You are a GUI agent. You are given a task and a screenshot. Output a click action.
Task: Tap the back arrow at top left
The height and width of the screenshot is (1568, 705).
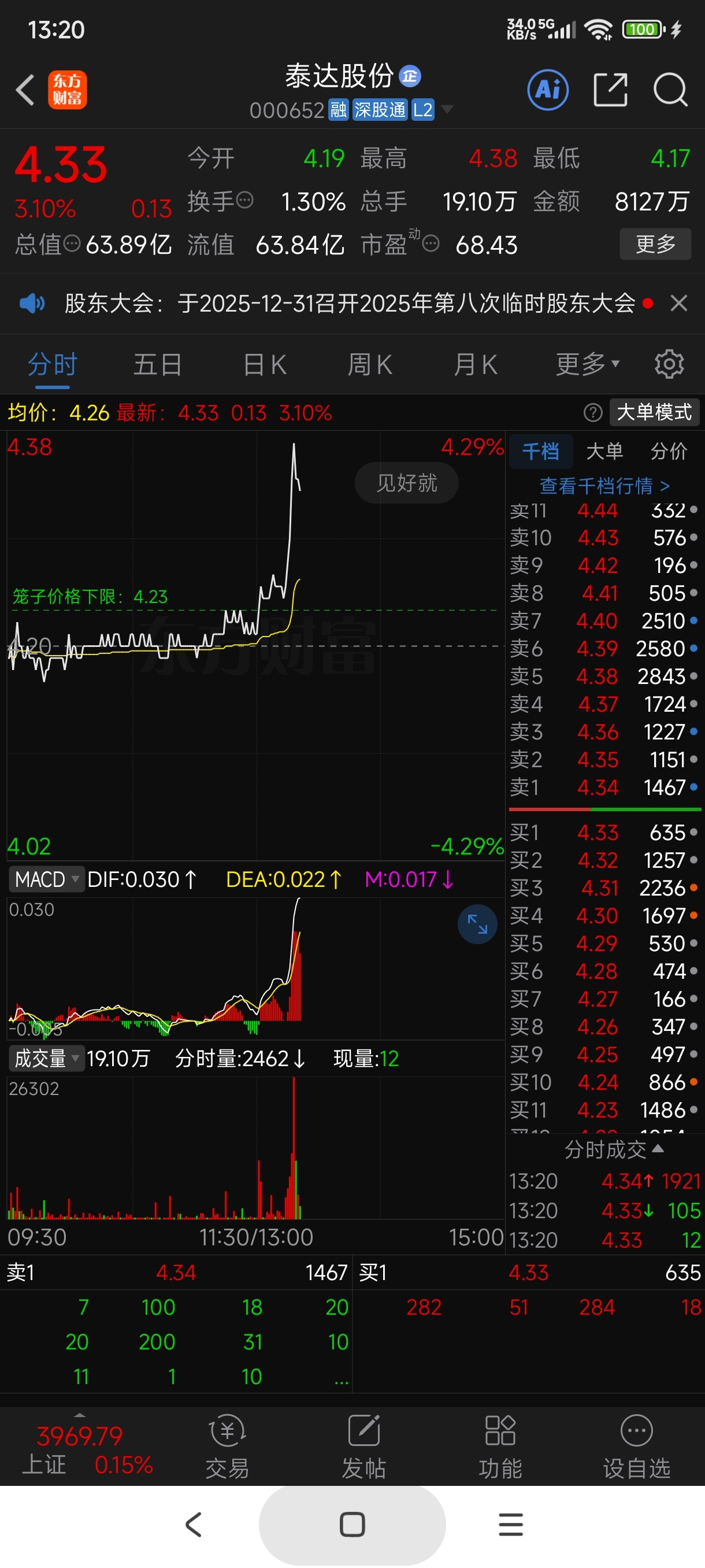(25, 90)
